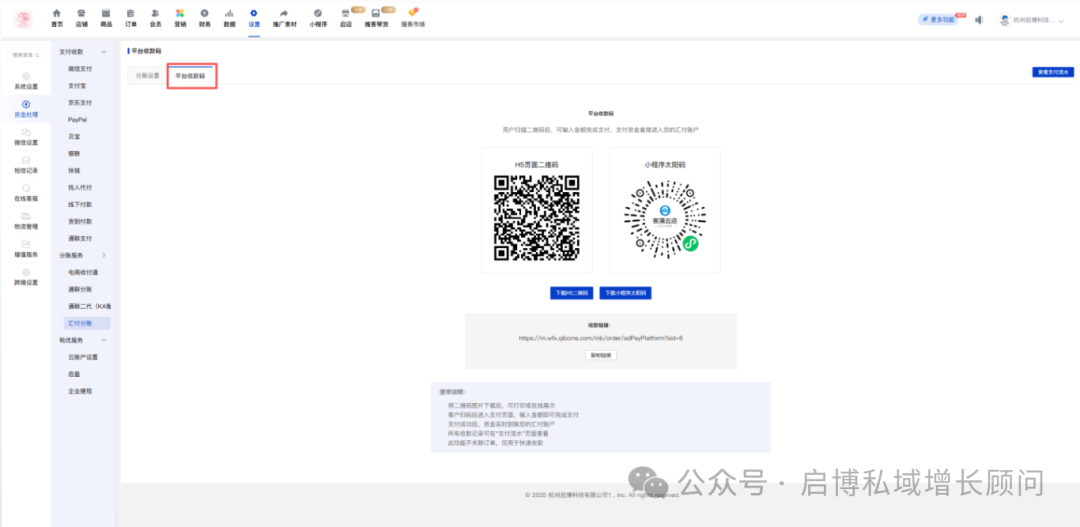Open the 订单 orders icon
Screen dimensions: 1080x527
[x=131, y=16]
